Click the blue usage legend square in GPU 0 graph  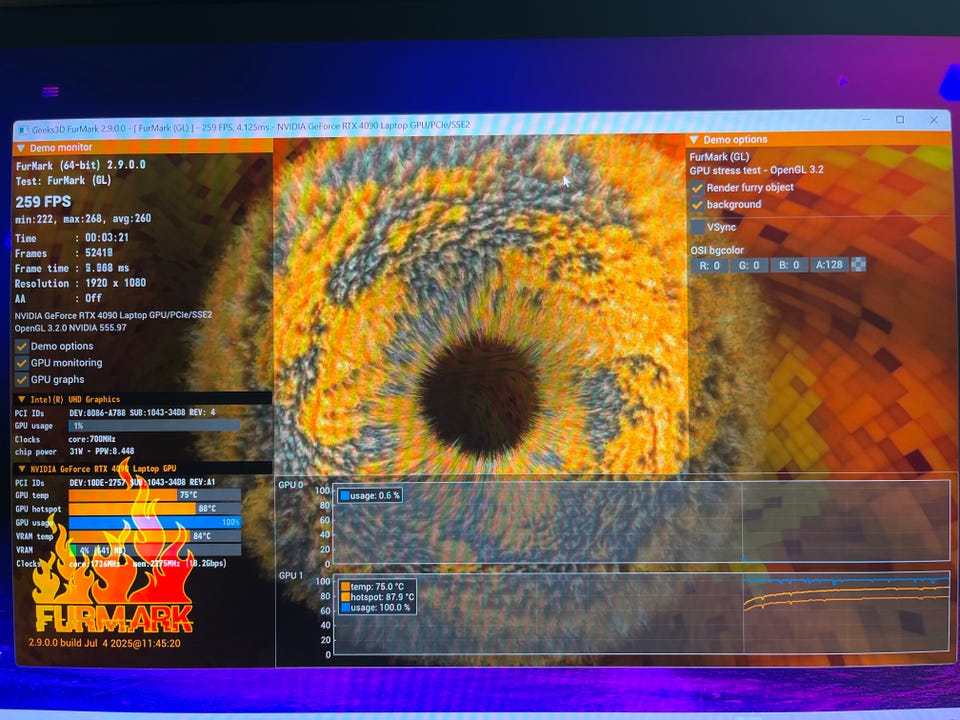pos(346,495)
